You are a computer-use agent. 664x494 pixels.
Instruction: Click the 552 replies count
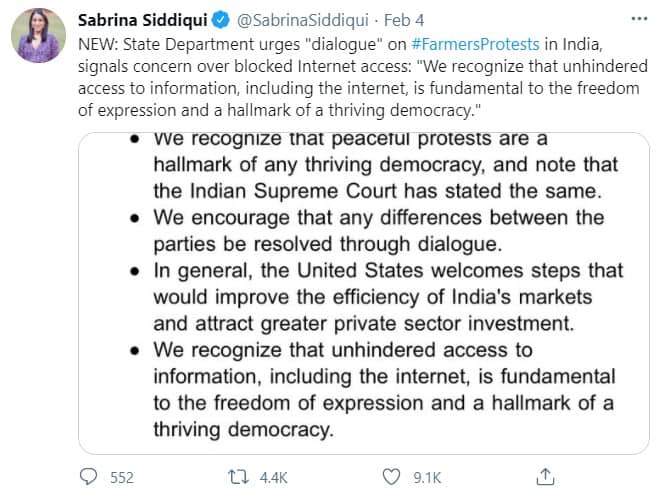[121, 477]
